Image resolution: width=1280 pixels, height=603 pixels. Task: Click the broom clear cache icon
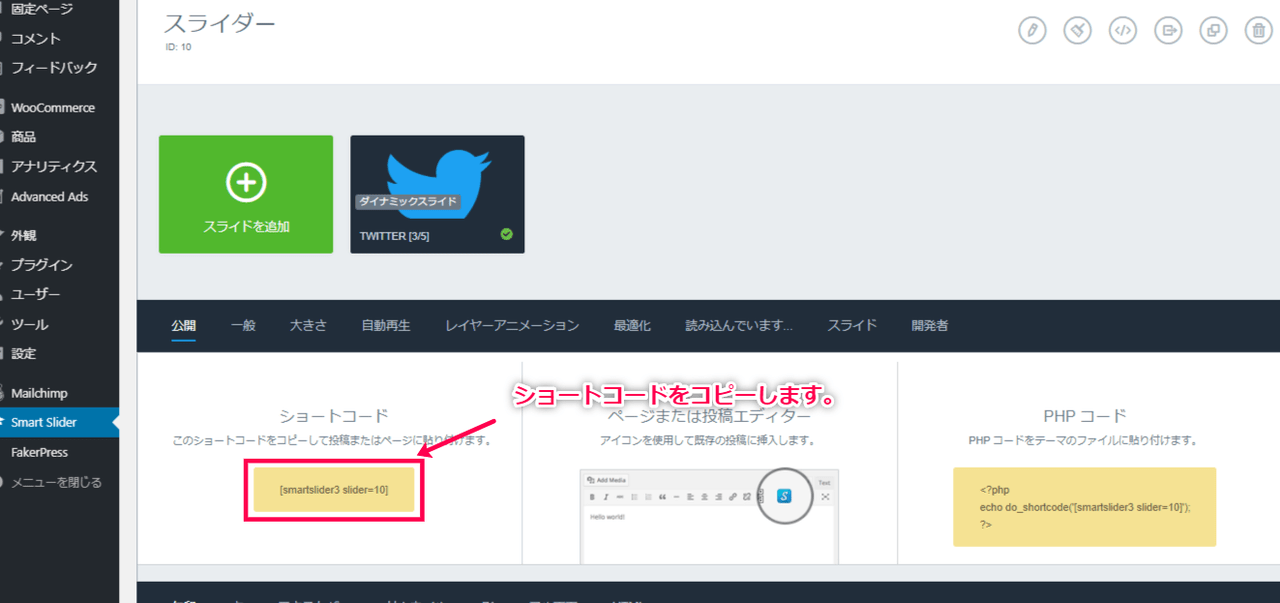click(x=1077, y=30)
